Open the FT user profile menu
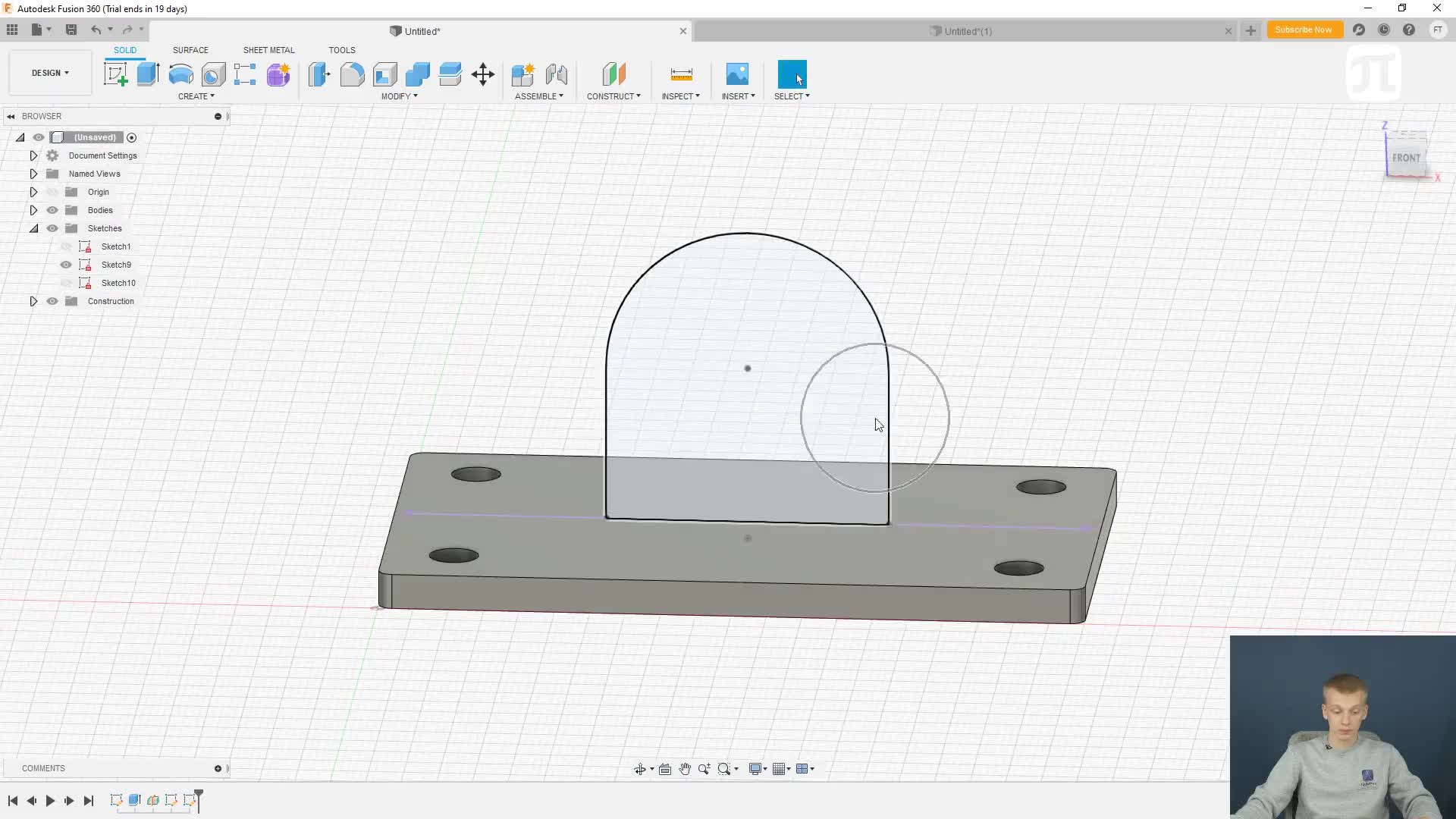The width and height of the screenshot is (1456, 819). 1438,30
